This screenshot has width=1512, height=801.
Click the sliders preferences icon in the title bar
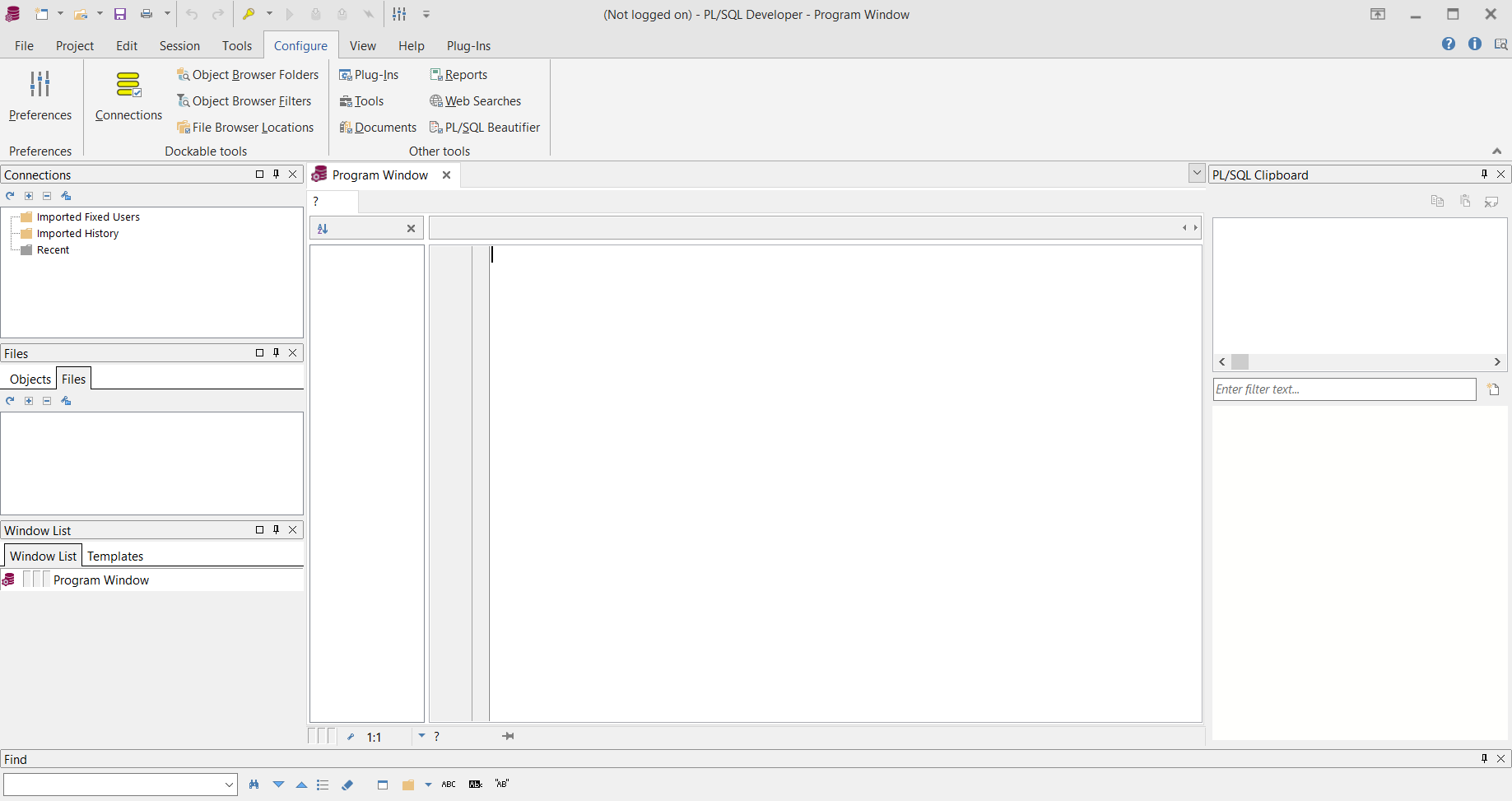click(399, 14)
